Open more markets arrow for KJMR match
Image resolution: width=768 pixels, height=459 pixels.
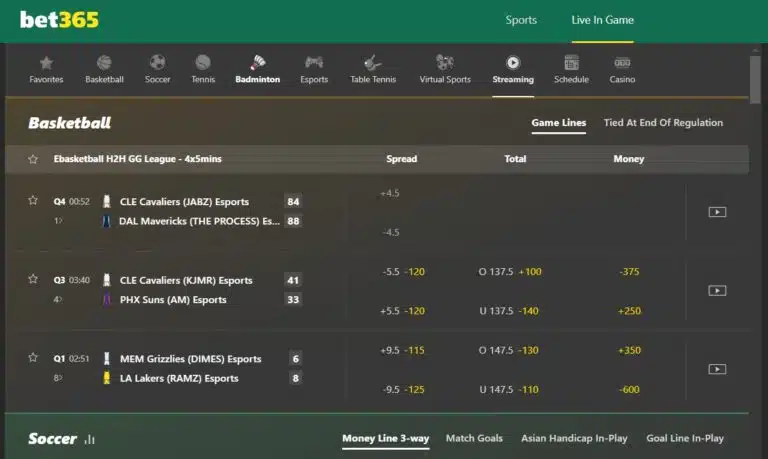(58, 299)
